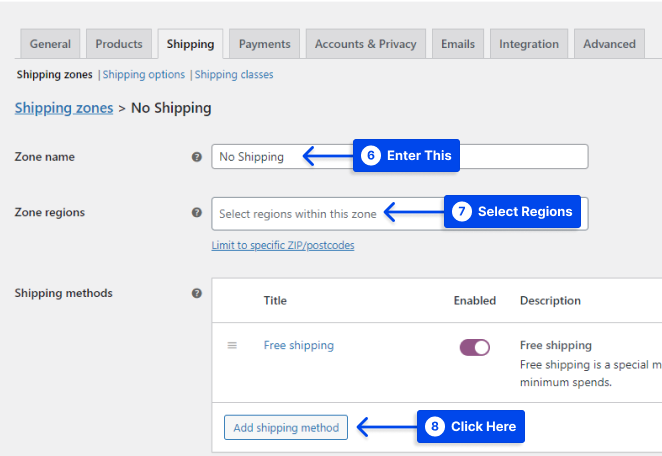This screenshot has height=456, width=662.
Task: Disable the Free shipping enabled toggle
Action: [475, 347]
